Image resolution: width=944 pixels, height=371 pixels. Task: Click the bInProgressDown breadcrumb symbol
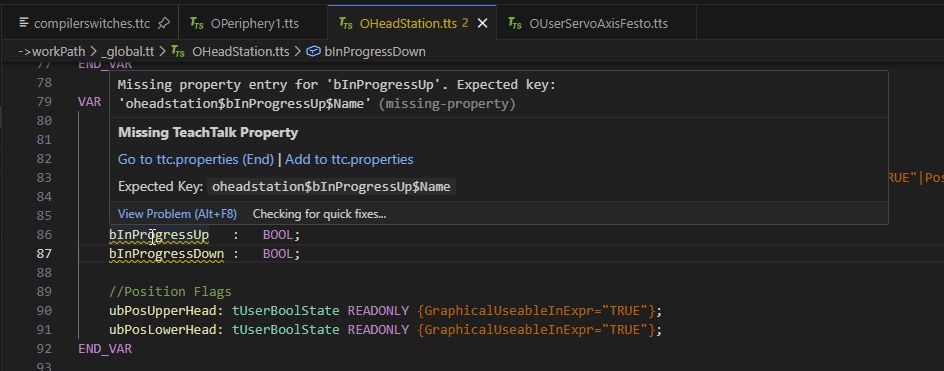point(374,52)
